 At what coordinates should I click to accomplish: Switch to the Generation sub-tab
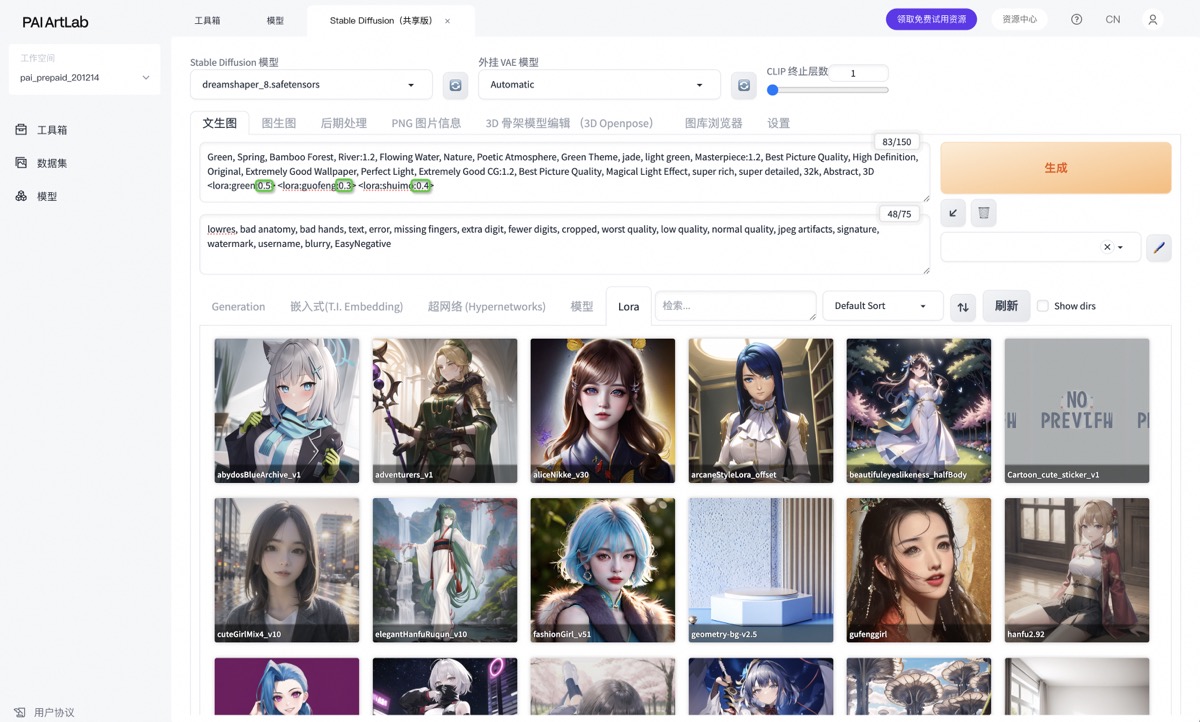pyautogui.click(x=238, y=306)
